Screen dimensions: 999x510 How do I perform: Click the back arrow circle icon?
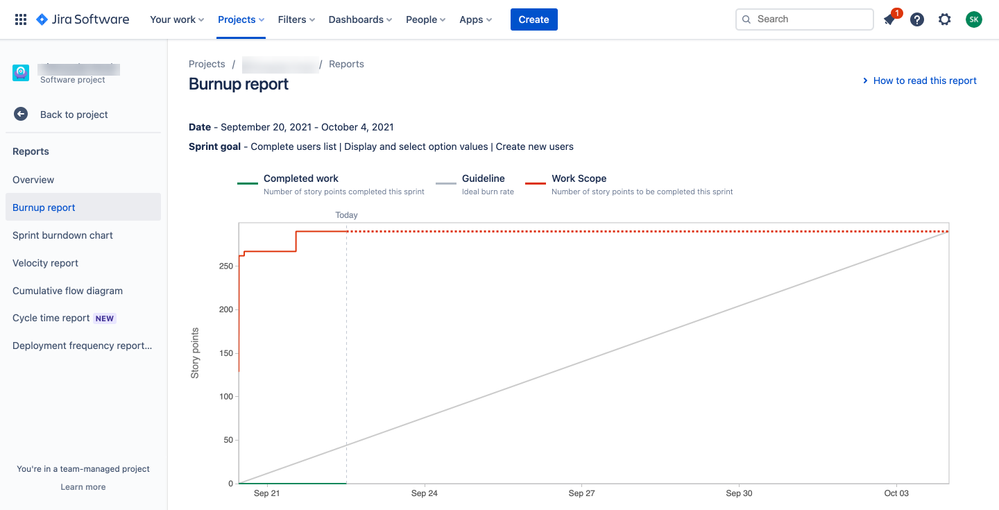click(x=21, y=114)
